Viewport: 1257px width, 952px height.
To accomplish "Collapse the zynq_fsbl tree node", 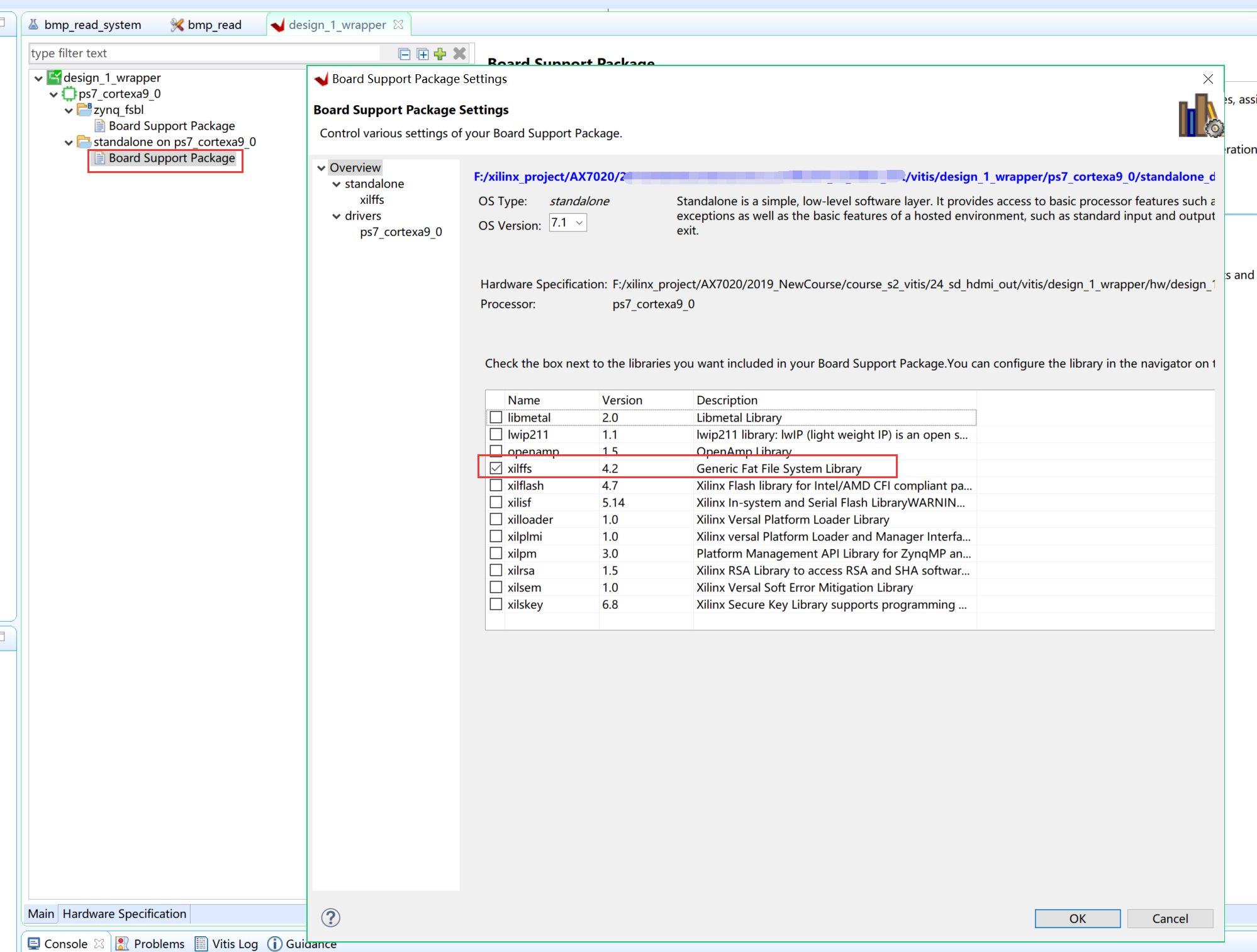I will point(69,110).
